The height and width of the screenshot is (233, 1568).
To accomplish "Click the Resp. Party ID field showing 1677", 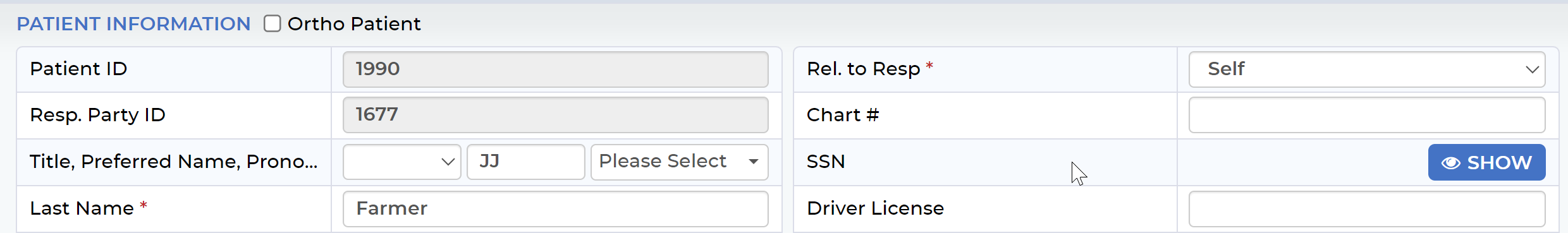I will pos(556,115).
